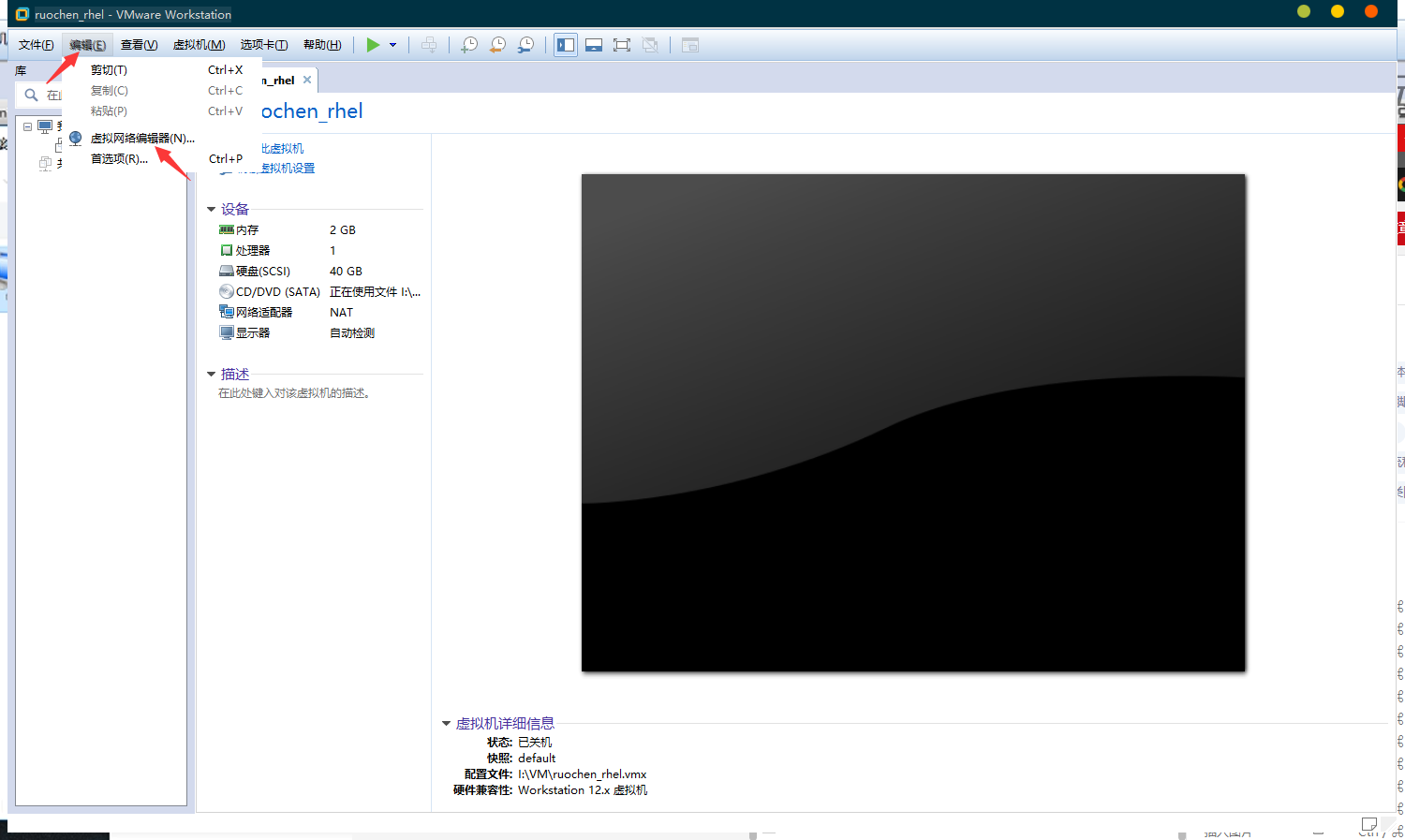Enter full screen mode icon

pos(622,45)
